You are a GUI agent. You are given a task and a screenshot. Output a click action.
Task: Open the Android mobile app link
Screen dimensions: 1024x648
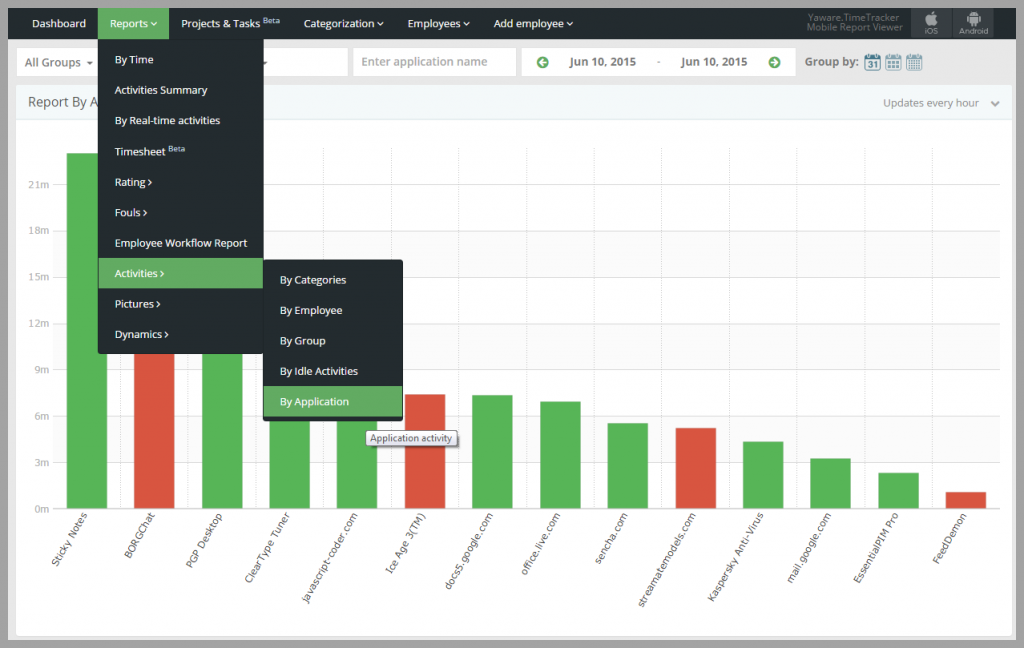point(973,23)
